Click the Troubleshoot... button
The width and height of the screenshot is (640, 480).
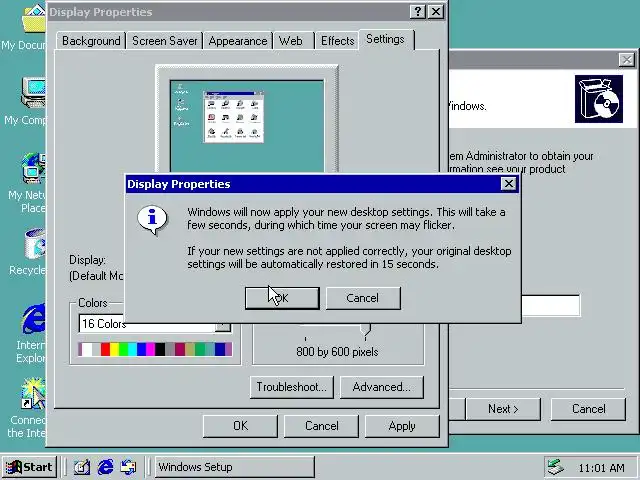(291, 387)
